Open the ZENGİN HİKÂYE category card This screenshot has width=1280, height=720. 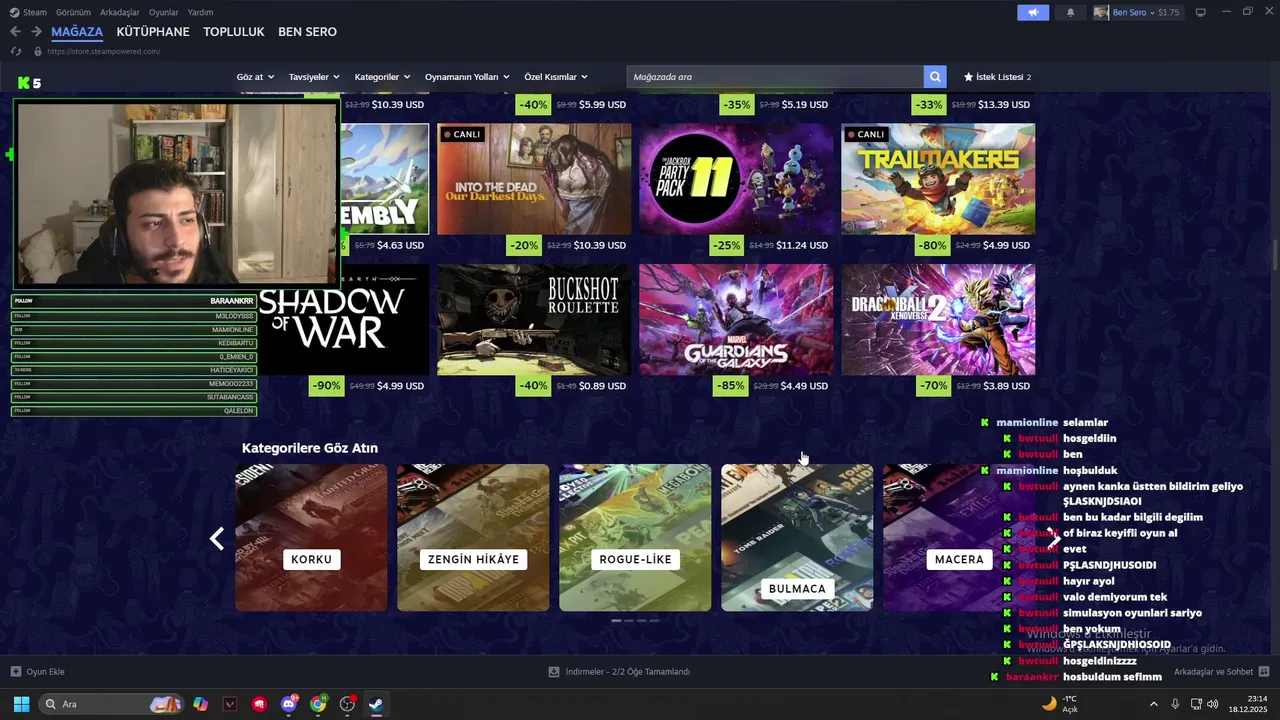coord(473,538)
